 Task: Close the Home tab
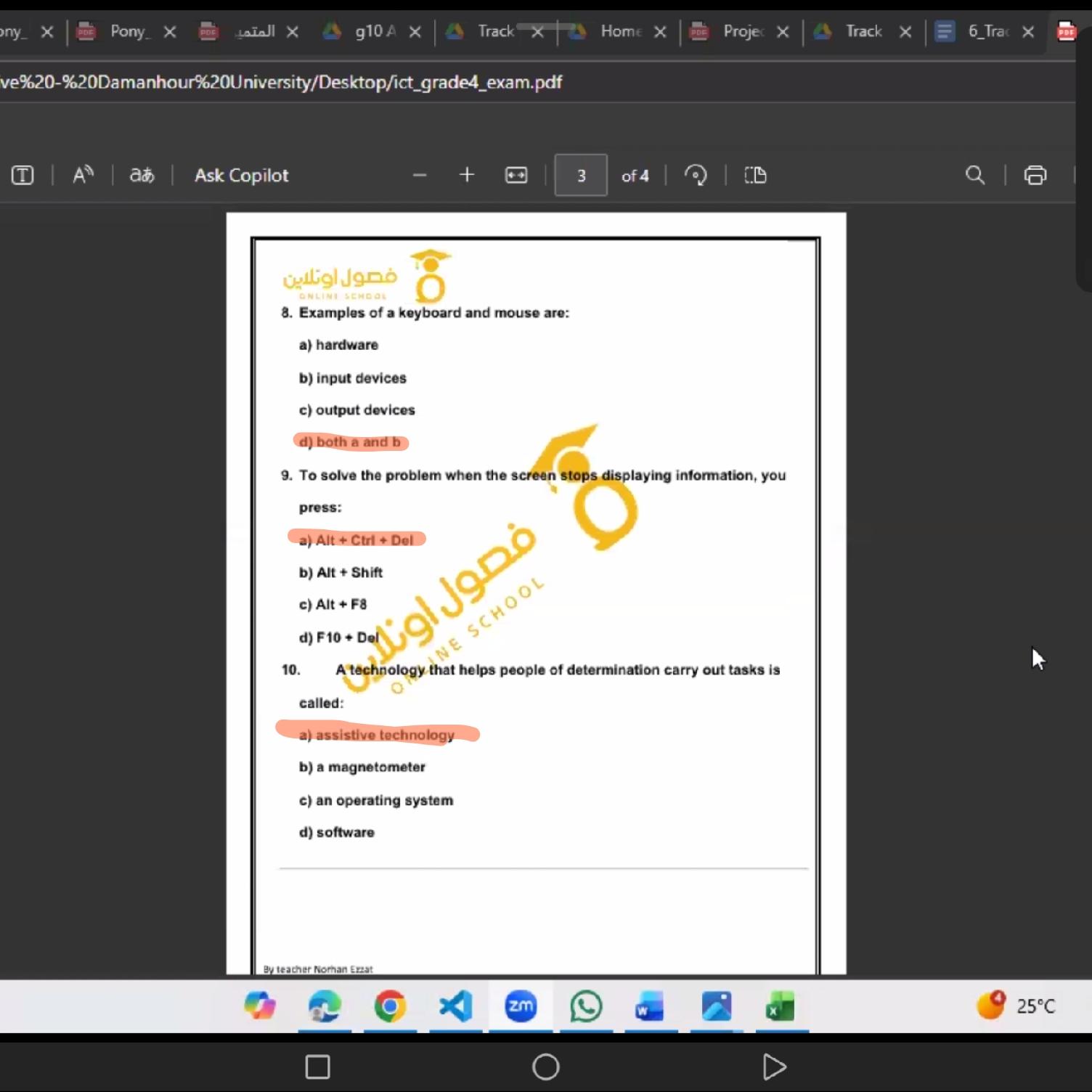(x=660, y=32)
